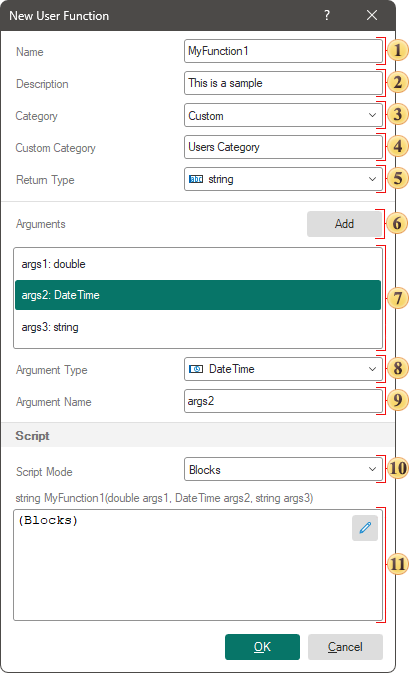Click the DateTime type icon in Argument Type
The image size is (410, 673).
pos(196,369)
